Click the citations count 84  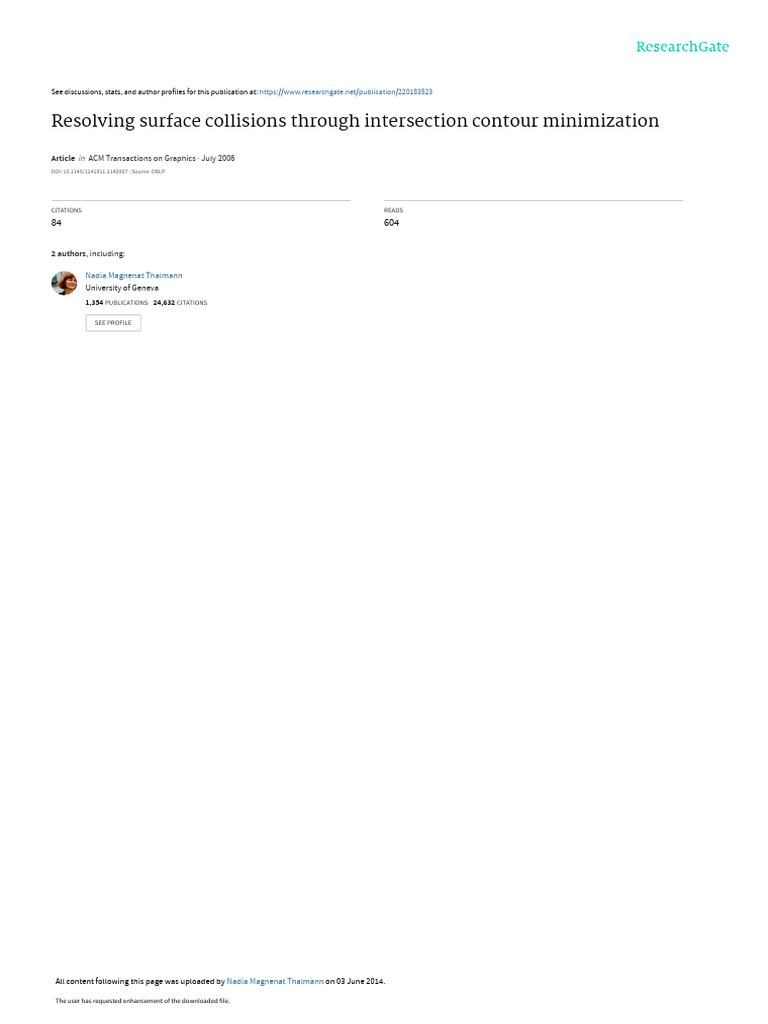click(x=56, y=223)
